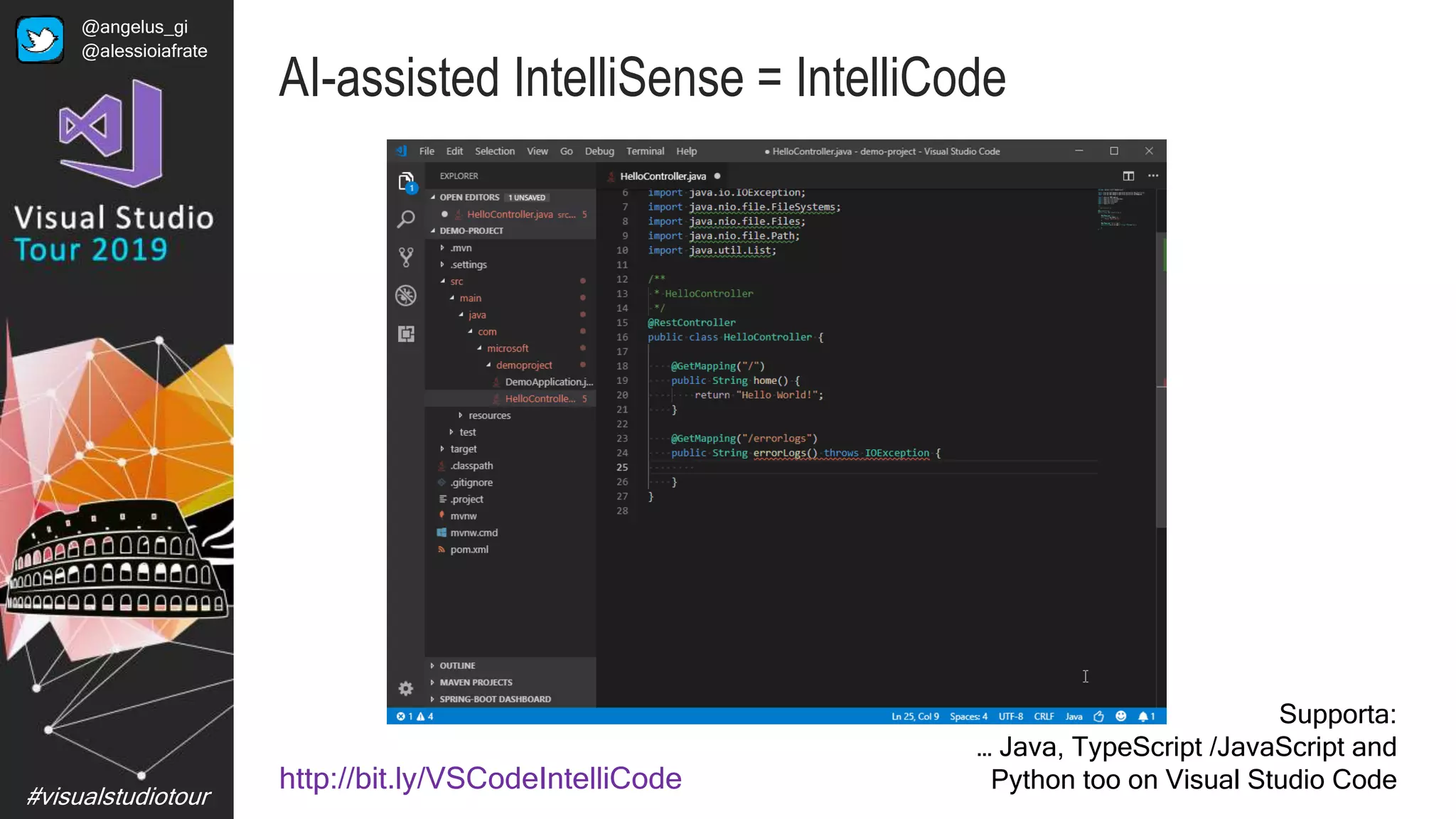
Task: Click the notifications bell in status bar
Action: pos(1146,716)
